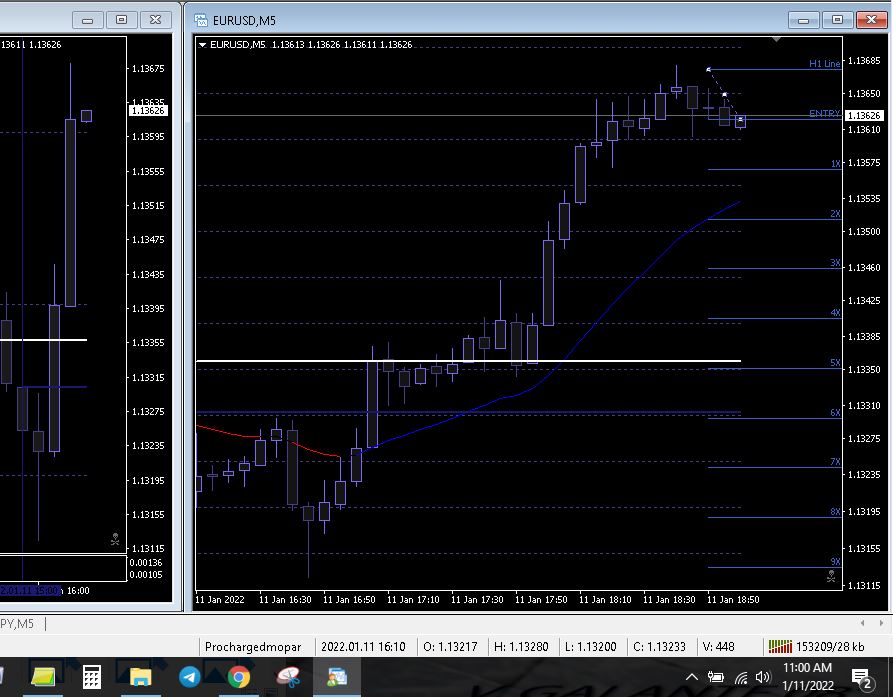
Task: Open the Prochargedmopar profile selector
Action: (x=253, y=647)
